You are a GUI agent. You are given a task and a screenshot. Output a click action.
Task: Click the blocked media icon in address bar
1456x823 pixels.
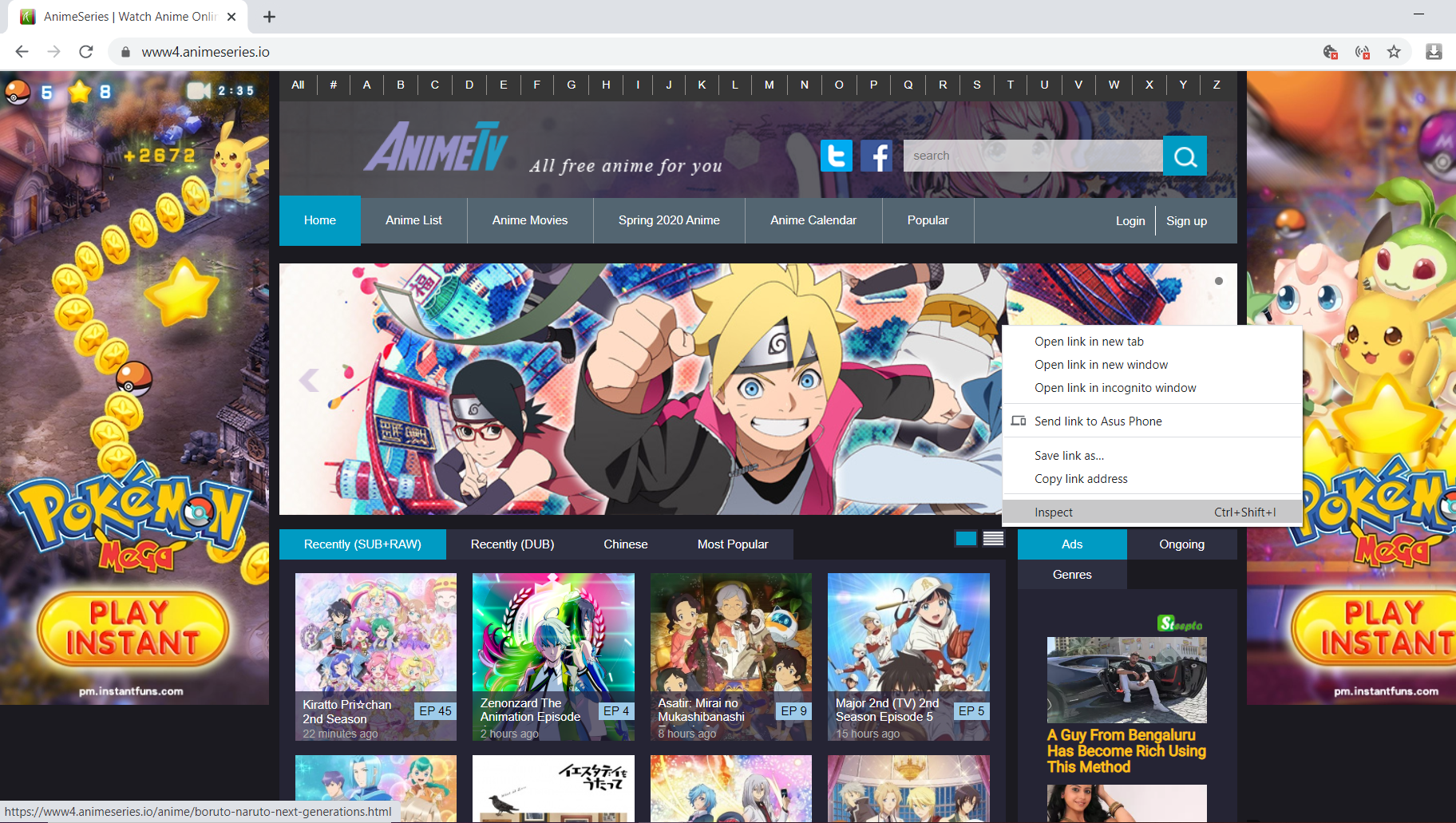1363,52
